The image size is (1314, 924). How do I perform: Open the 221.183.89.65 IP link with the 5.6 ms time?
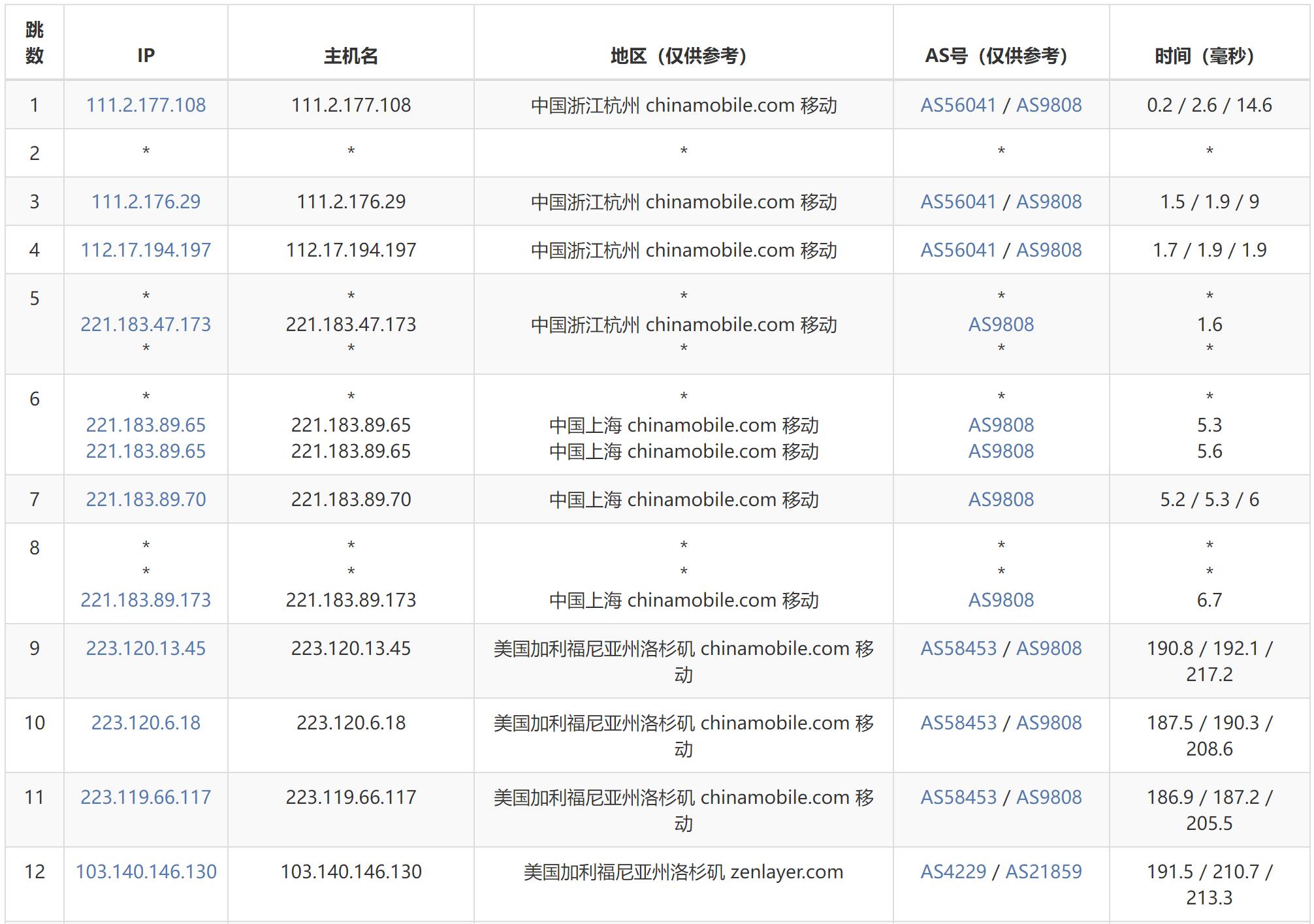146,451
